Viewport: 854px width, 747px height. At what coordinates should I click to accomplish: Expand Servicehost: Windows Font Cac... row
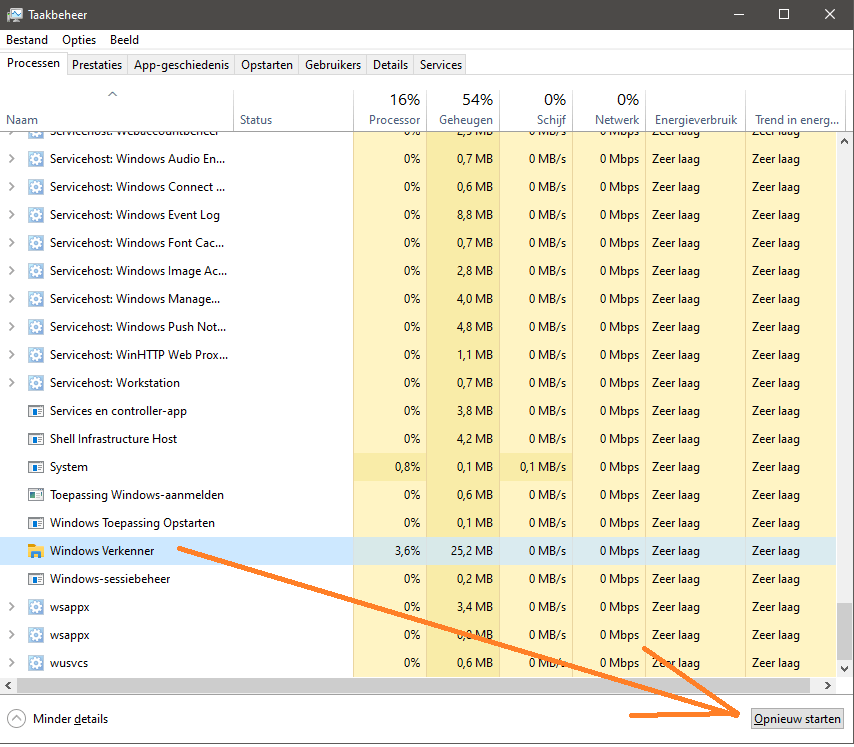coord(11,243)
